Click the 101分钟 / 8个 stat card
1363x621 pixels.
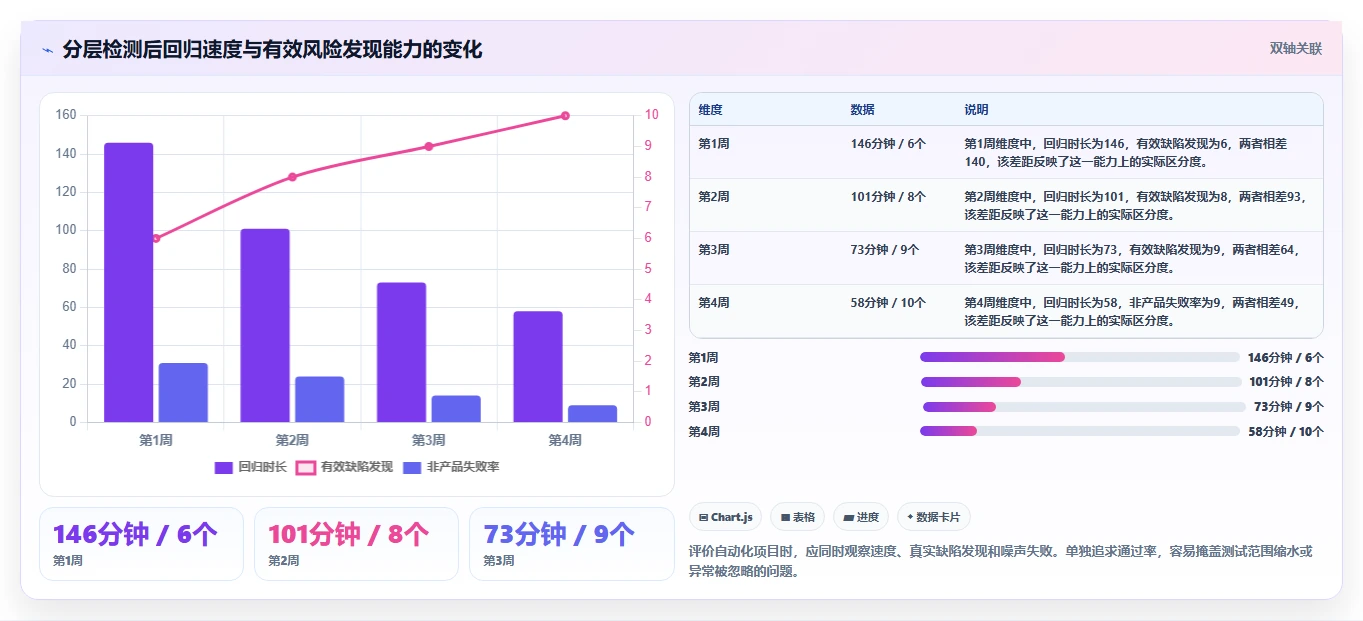point(356,544)
